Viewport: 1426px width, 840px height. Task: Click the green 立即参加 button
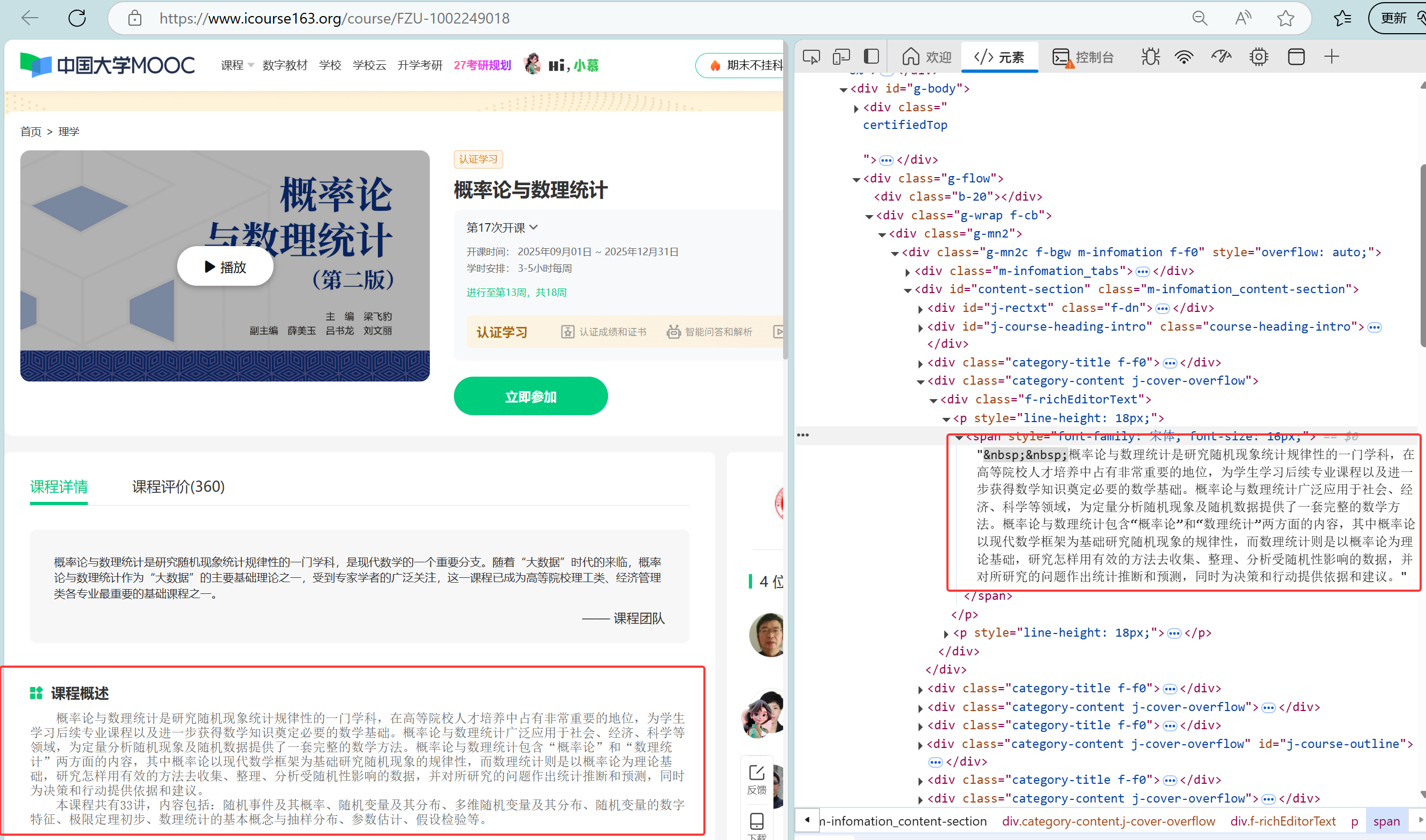[x=530, y=396]
